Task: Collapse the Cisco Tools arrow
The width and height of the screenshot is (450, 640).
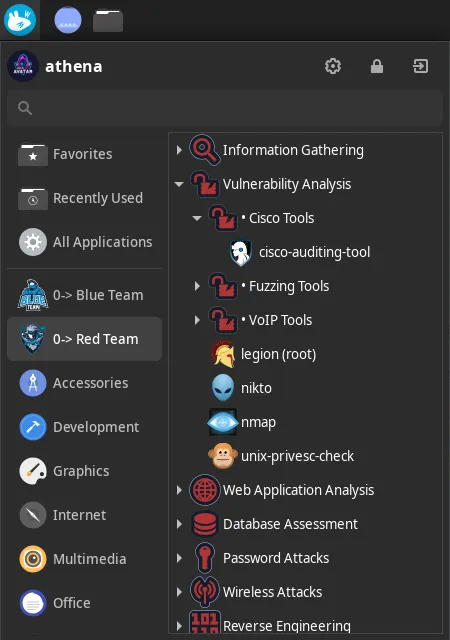Action: [197, 218]
